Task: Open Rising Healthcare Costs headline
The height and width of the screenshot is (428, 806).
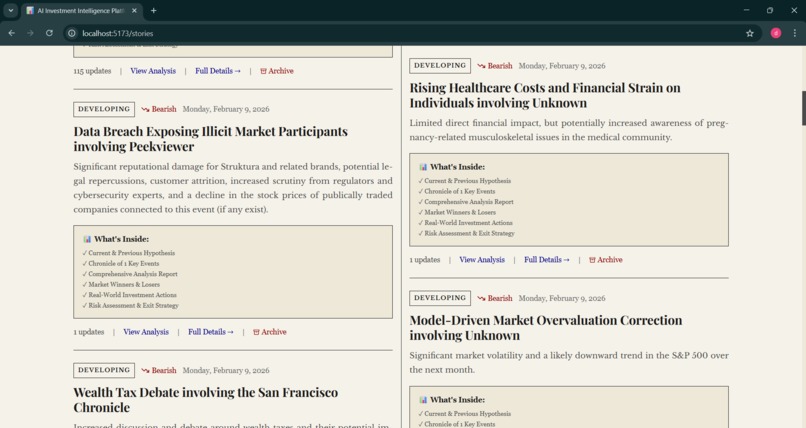Action: pos(545,95)
